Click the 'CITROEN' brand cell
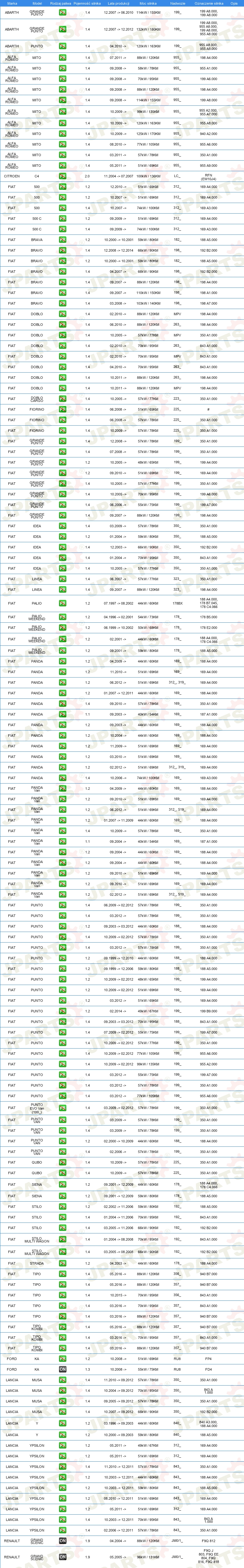The image size is (244, 1568). [12, 176]
